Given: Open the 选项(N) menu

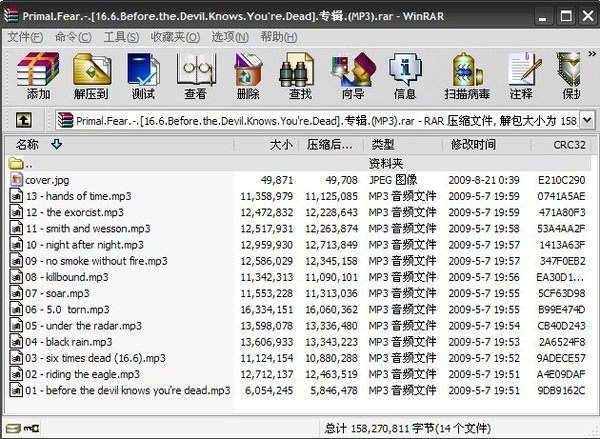Looking at the screenshot, I should pyautogui.click(x=230, y=37).
